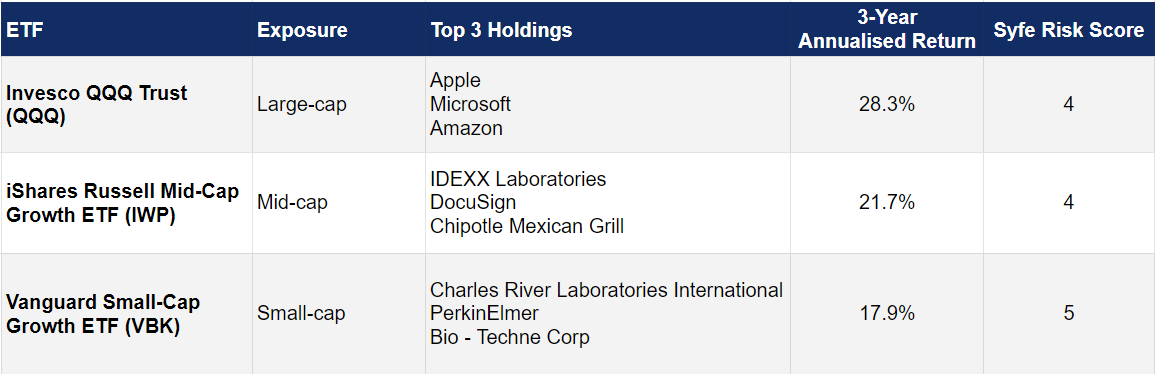The width and height of the screenshot is (1155, 374).
Task: Select Charles River Laboratories International holding
Action: [x=606, y=290]
